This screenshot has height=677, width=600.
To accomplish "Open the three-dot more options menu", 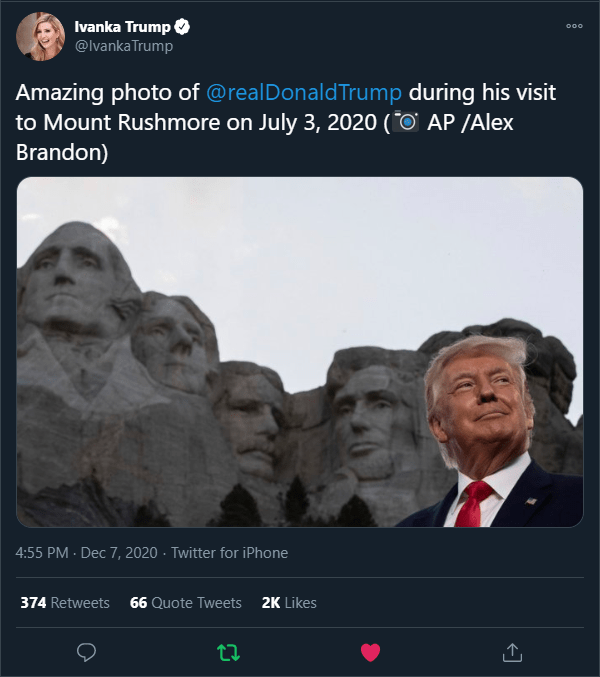I will (x=574, y=26).
